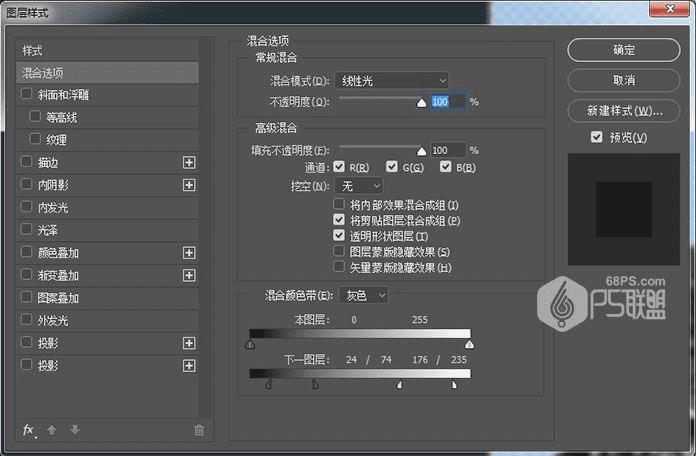The width and height of the screenshot is (696, 456).
Task: Click the 本图层 gradient bar
Action: coord(360,333)
